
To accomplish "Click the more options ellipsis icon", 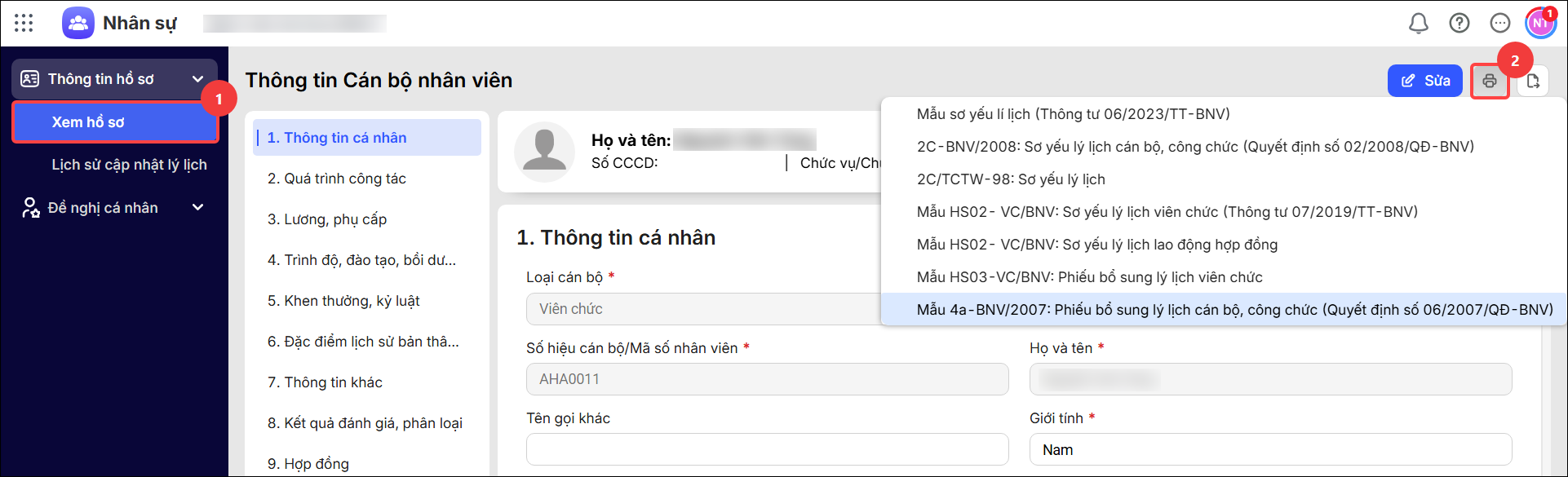I will click(x=1500, y=23).
